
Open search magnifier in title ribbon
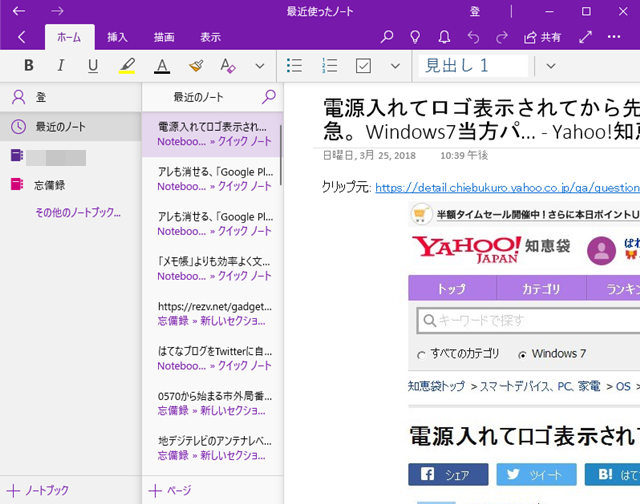pos(387,37)
